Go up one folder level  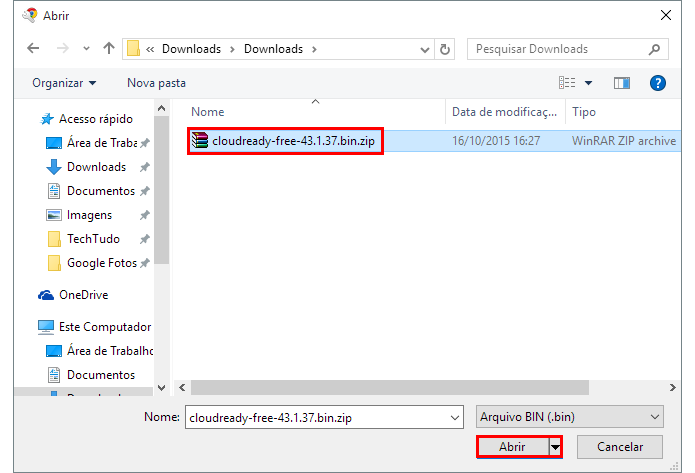(x=109, y=48)
